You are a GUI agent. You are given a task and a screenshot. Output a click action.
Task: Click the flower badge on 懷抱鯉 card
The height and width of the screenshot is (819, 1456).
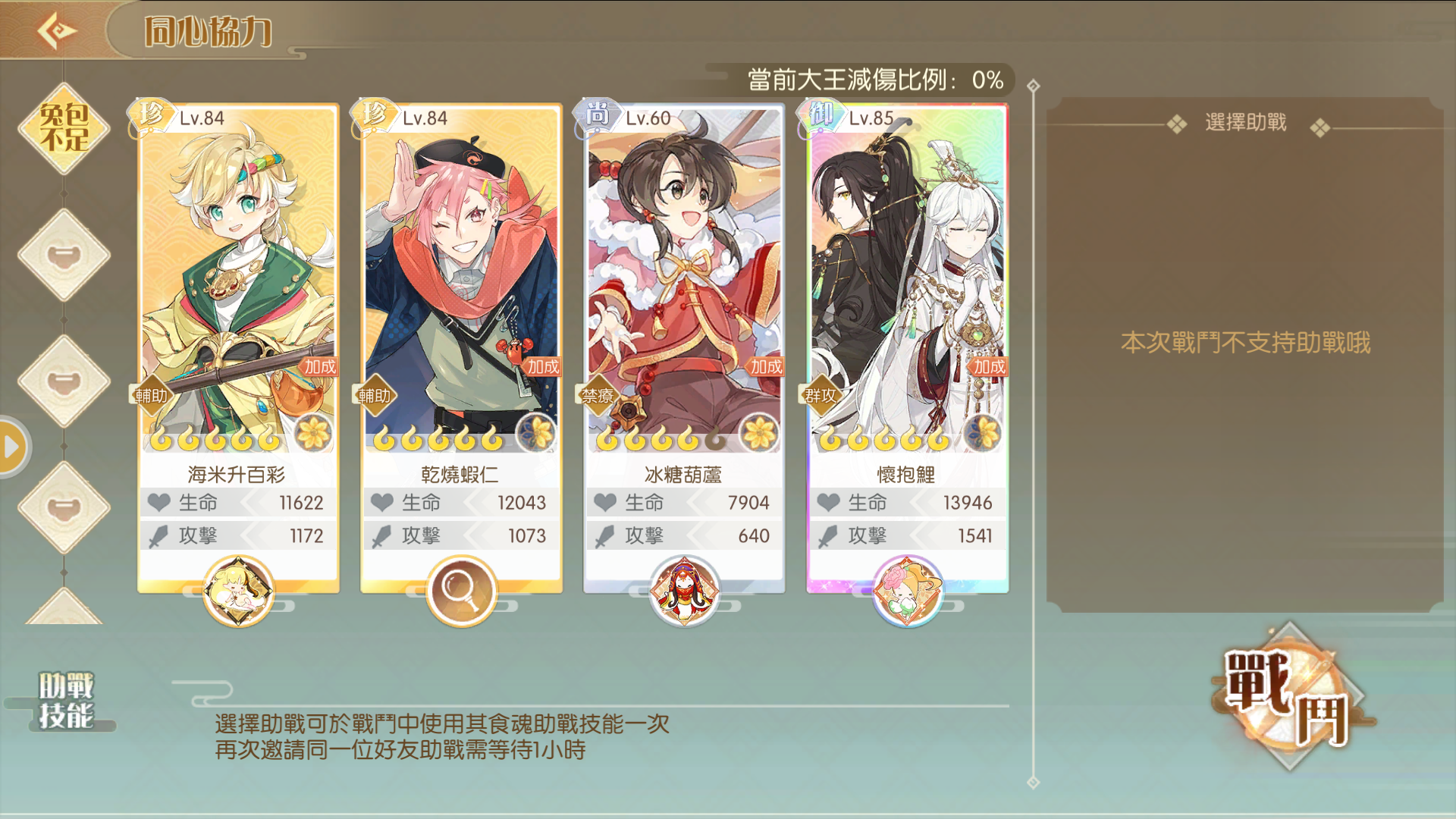982,434
